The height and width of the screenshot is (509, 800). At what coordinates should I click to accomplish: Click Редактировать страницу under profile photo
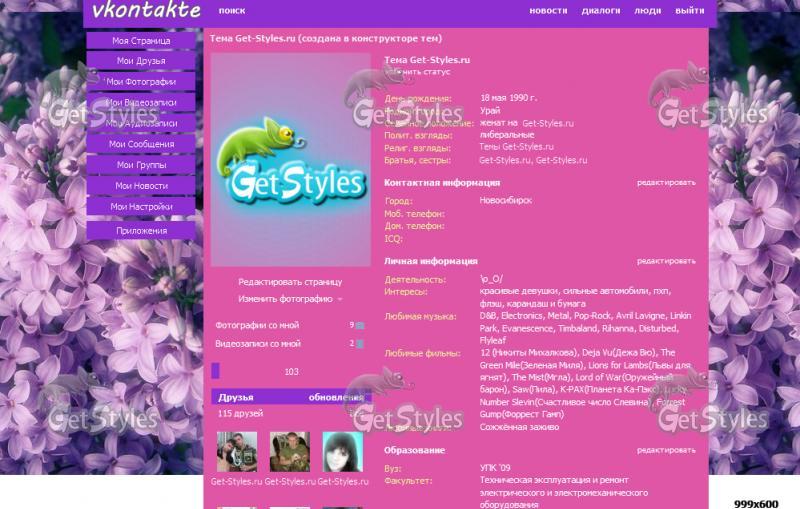point(290,282)
